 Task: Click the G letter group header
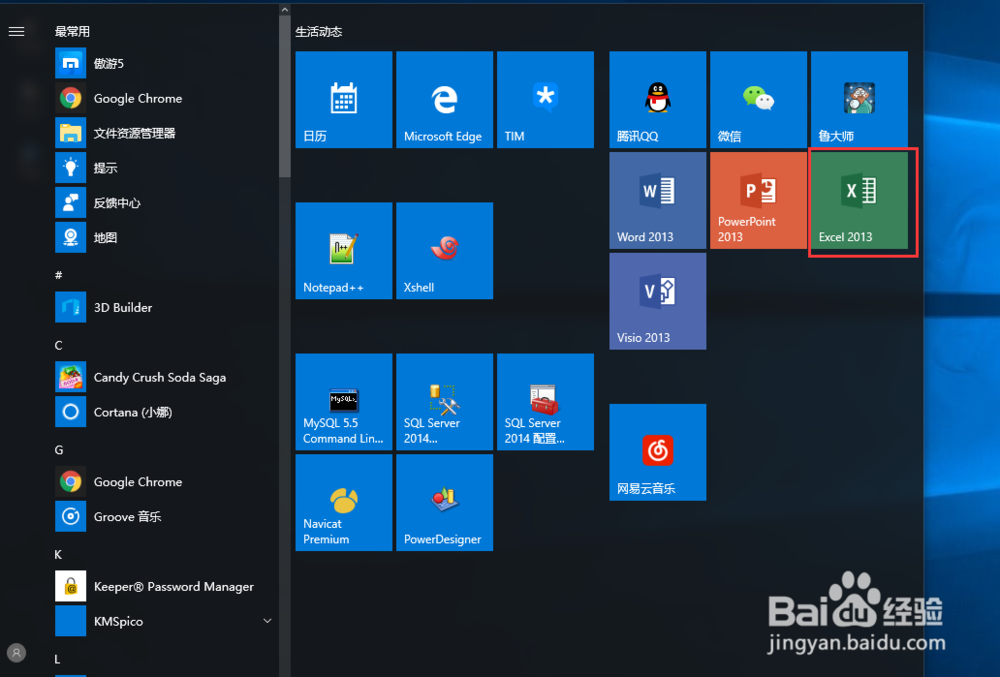[59, 449]
